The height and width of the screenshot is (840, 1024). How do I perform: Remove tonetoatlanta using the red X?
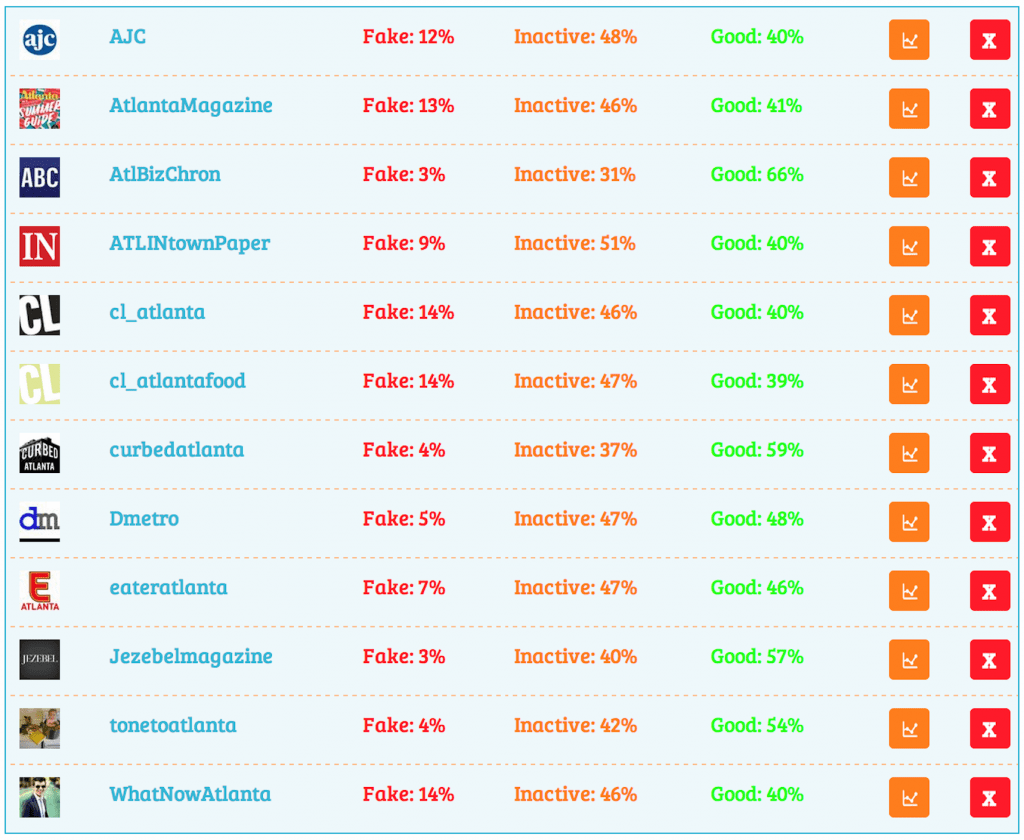pos(989,729)
